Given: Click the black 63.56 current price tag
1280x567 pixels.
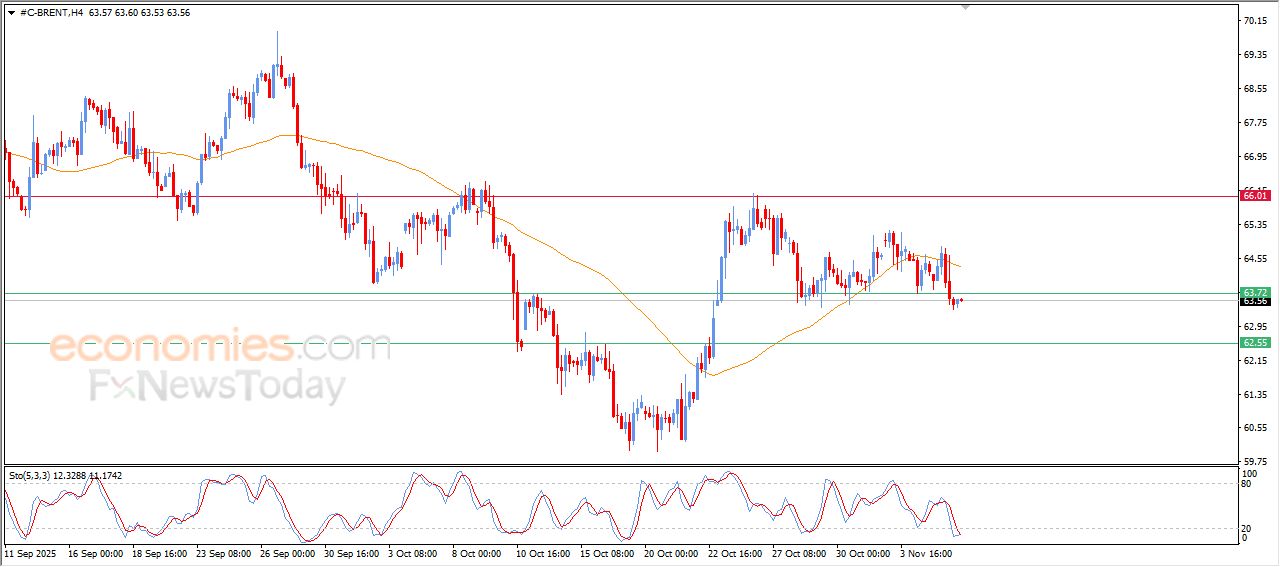Looking at the screenshot, I should 1254,301.
